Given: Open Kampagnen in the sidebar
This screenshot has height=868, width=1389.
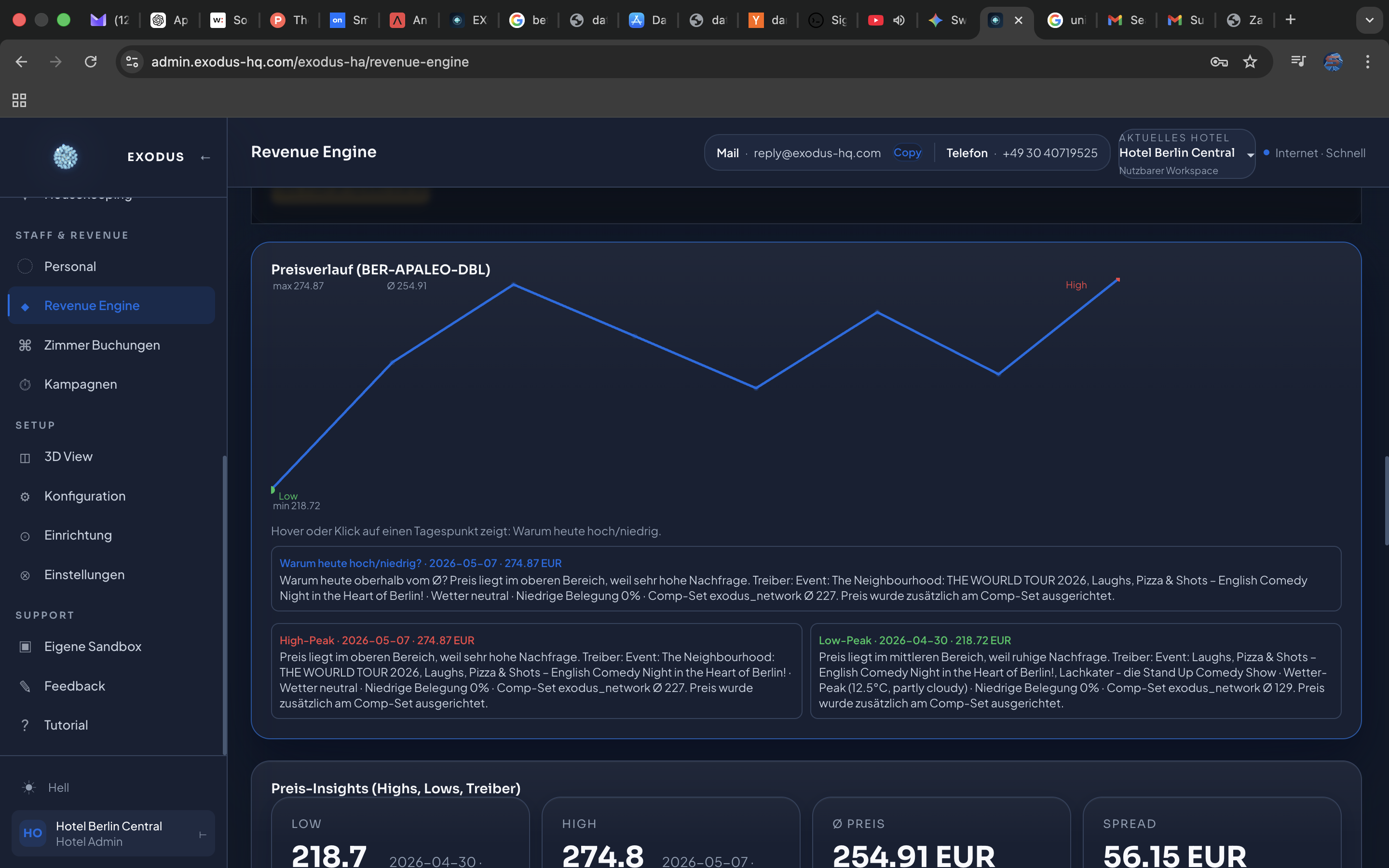Looking at the screenshot, I should (111, 384).
